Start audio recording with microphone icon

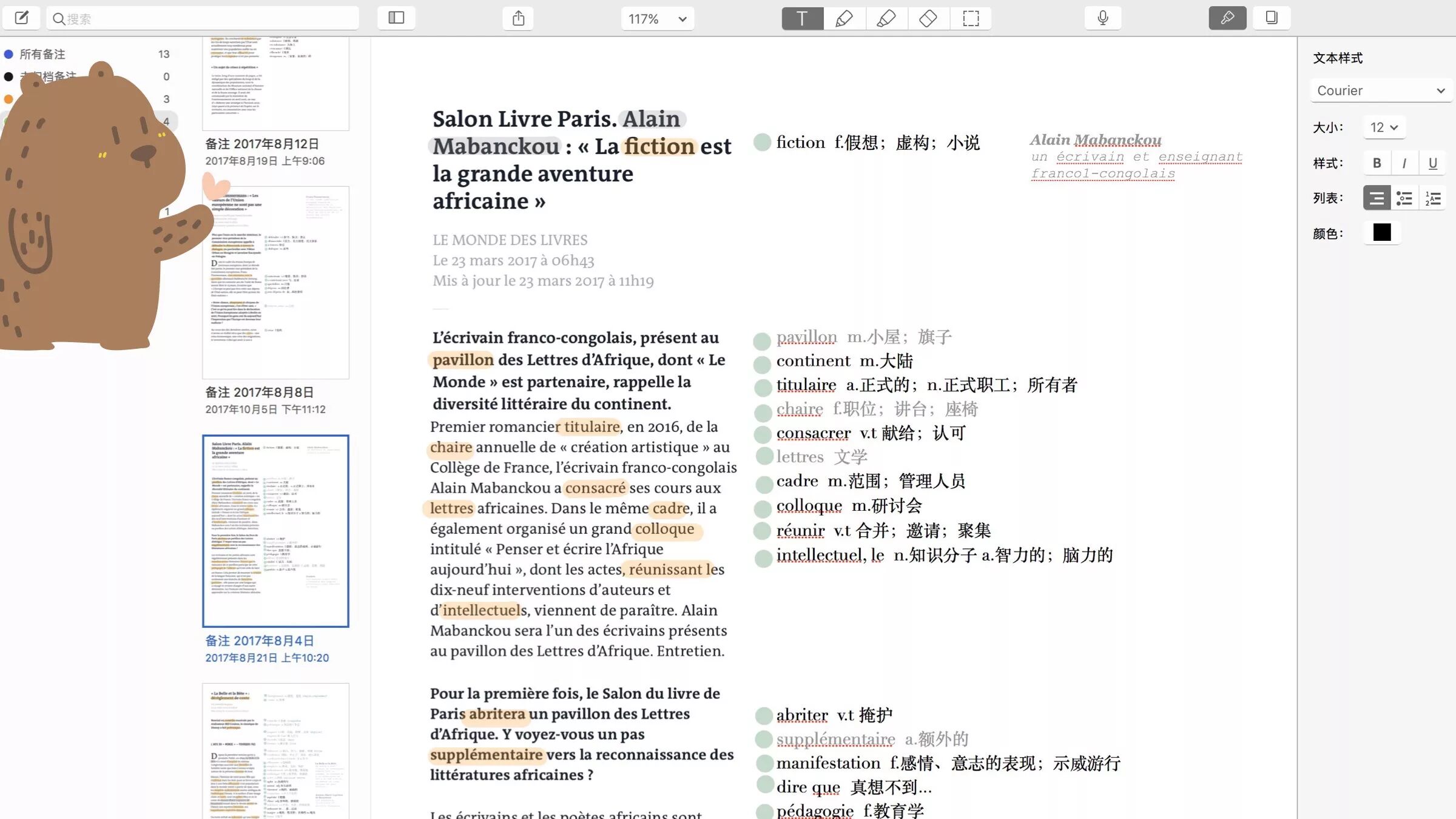click(1103, 18)
